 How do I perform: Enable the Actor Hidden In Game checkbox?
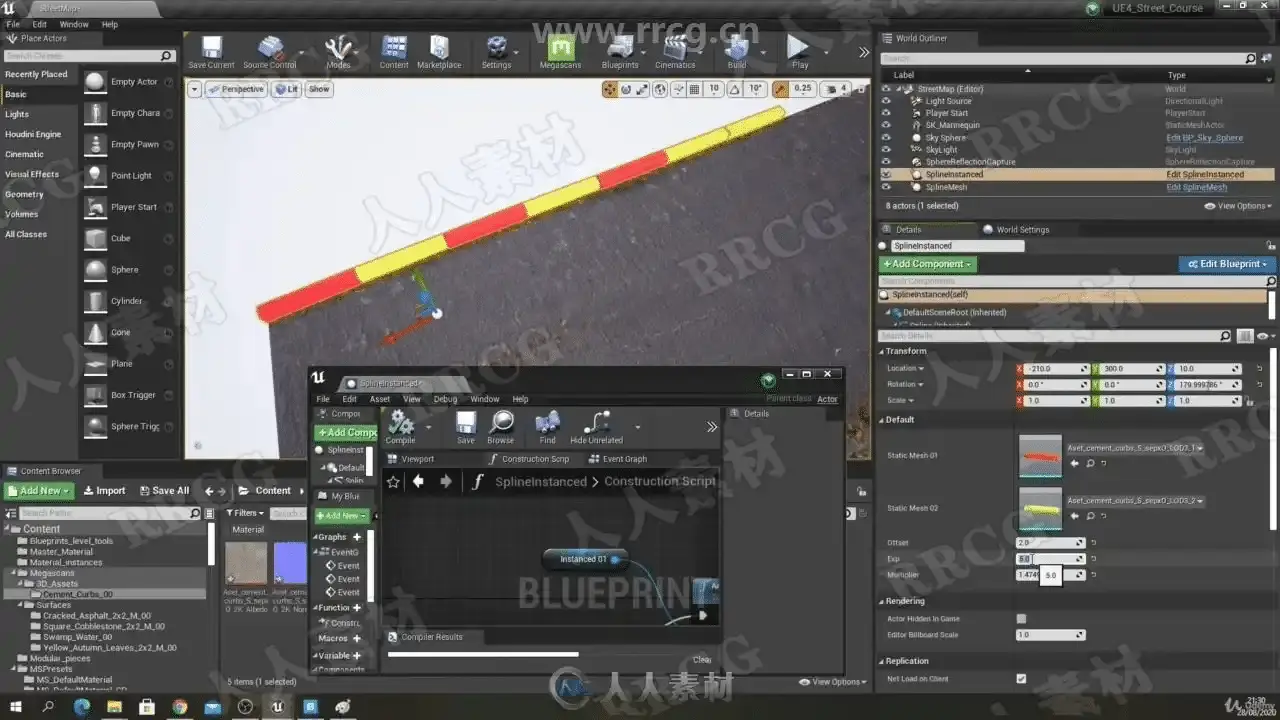[1021, 619]
